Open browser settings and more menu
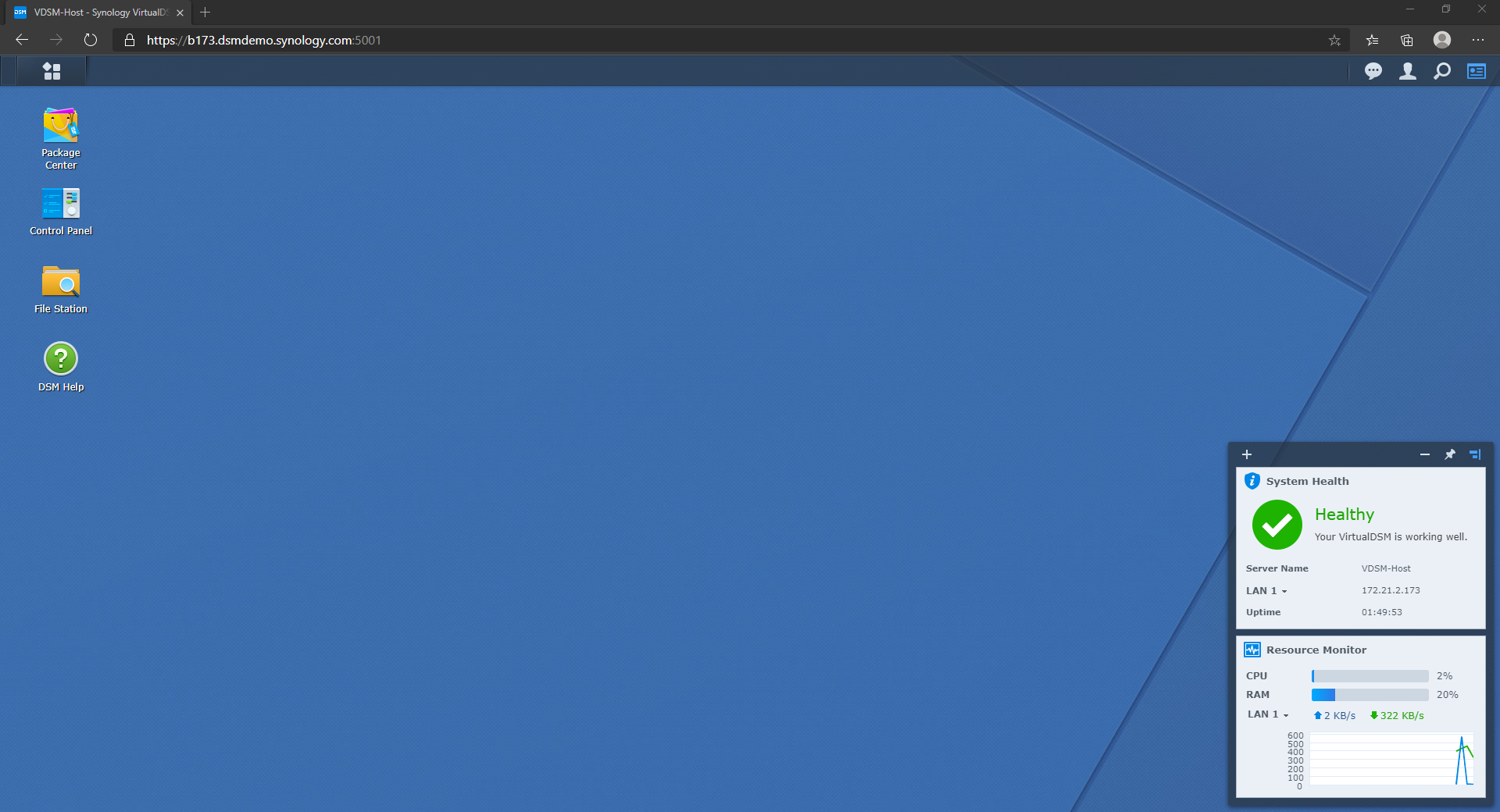This screenshot has width=1500, height=812. point(1478,40)
